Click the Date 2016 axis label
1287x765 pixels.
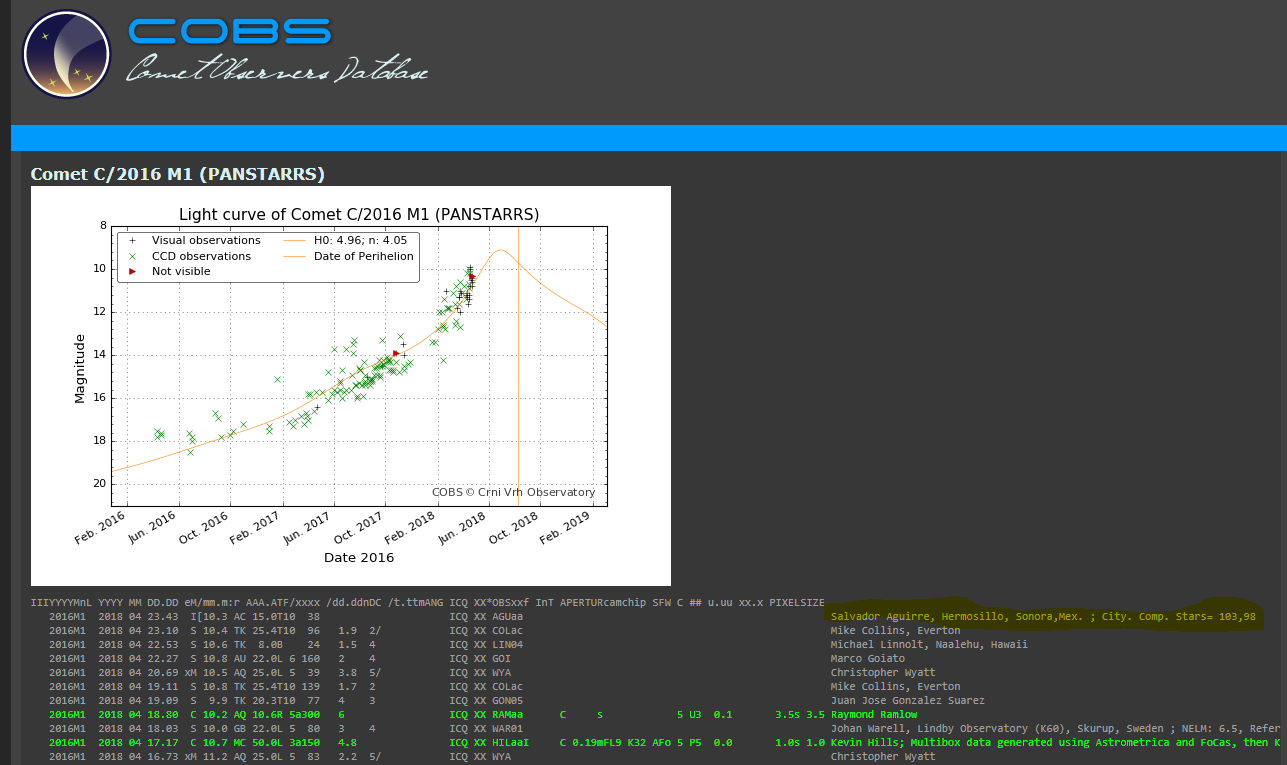click(x=359, y=557)
